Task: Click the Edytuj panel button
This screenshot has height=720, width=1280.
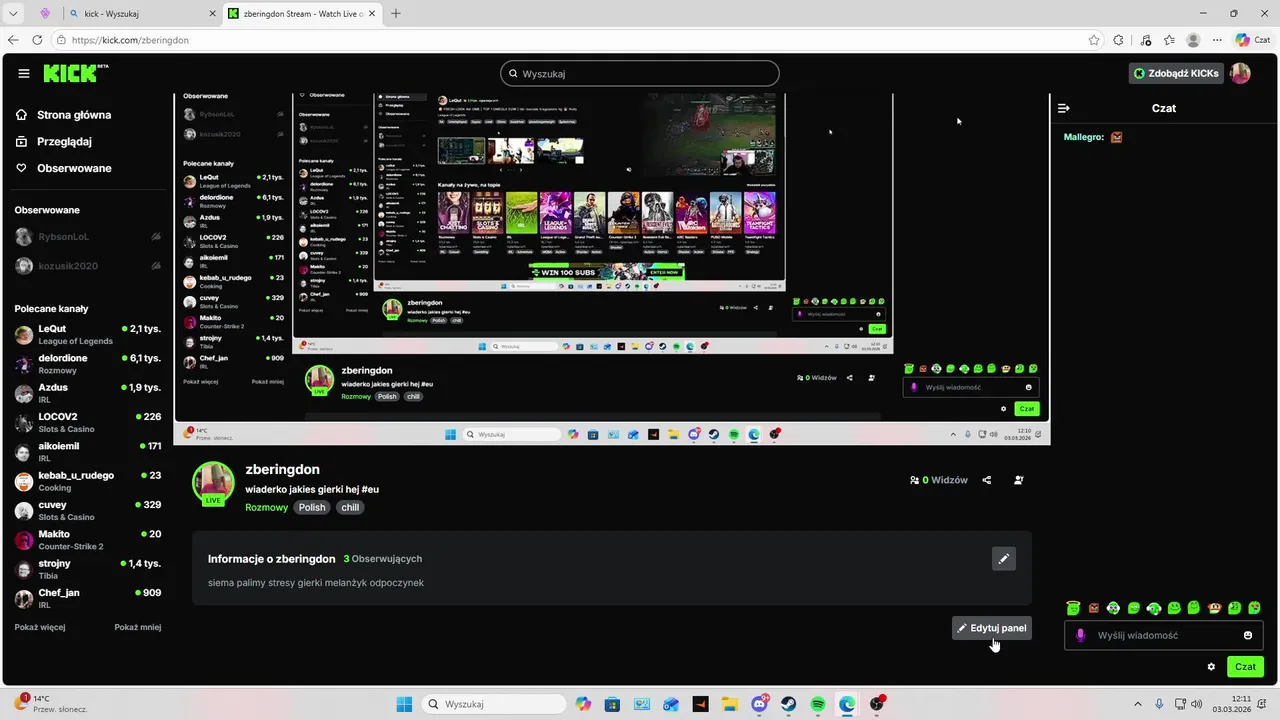Action: [x=992, y=628]
